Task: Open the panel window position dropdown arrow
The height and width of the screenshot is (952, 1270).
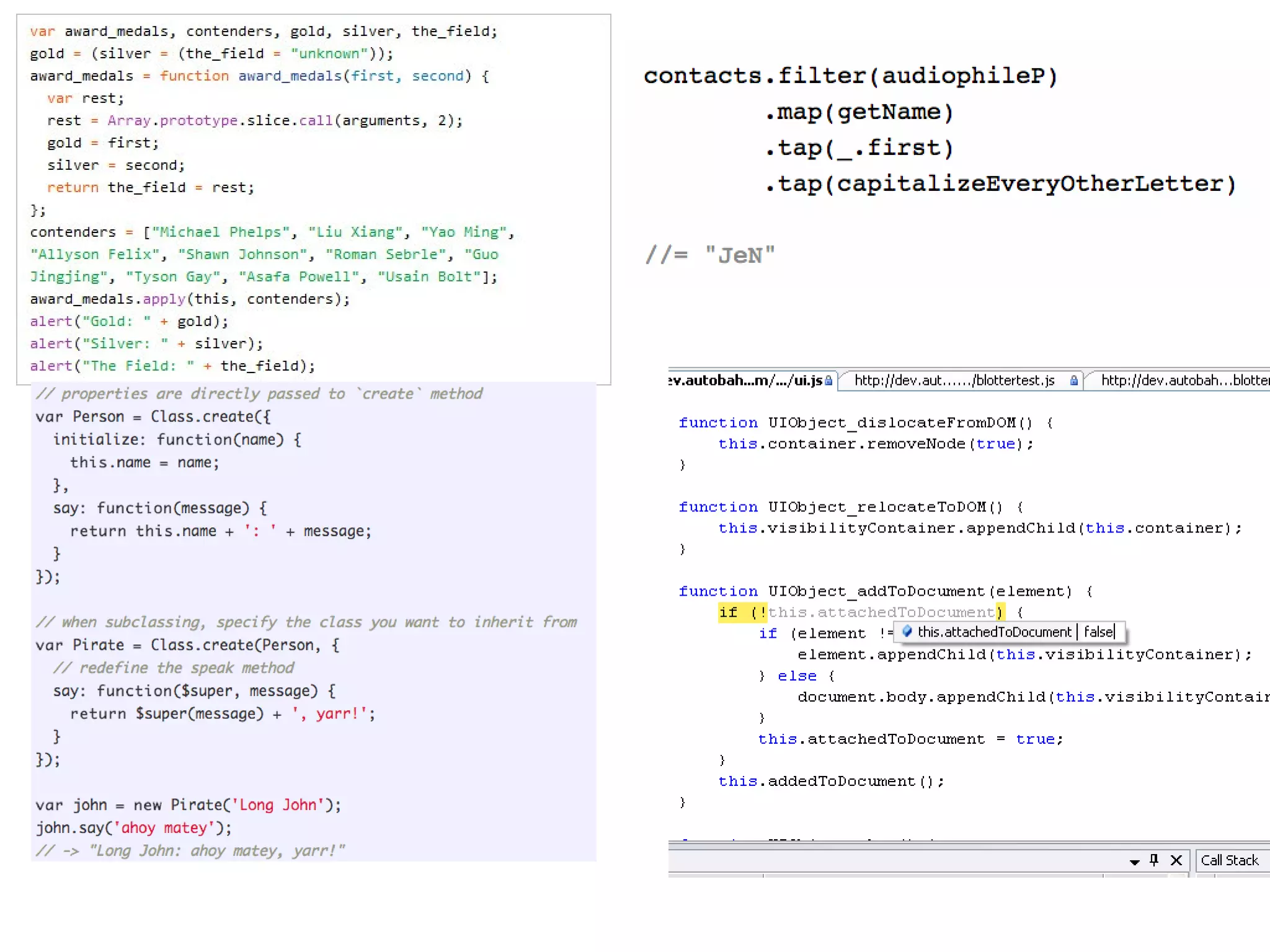Action: (1134, 862)
